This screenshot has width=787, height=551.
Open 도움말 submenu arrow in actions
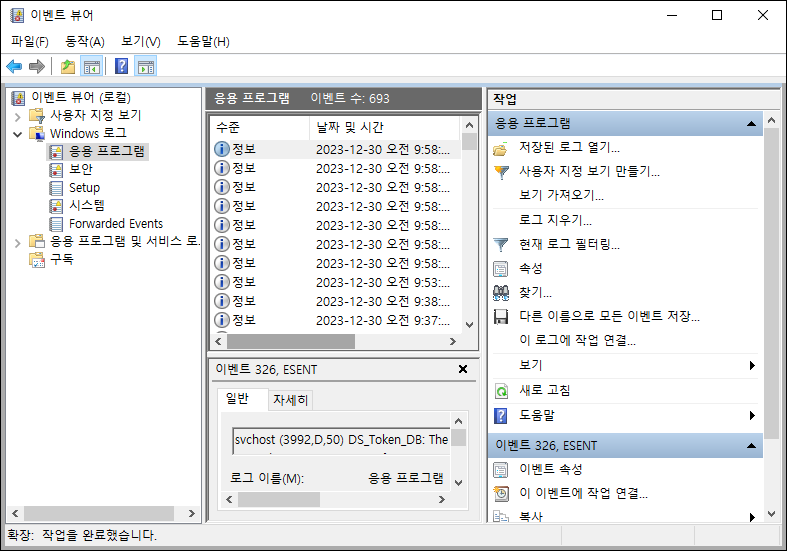point(752,416)
